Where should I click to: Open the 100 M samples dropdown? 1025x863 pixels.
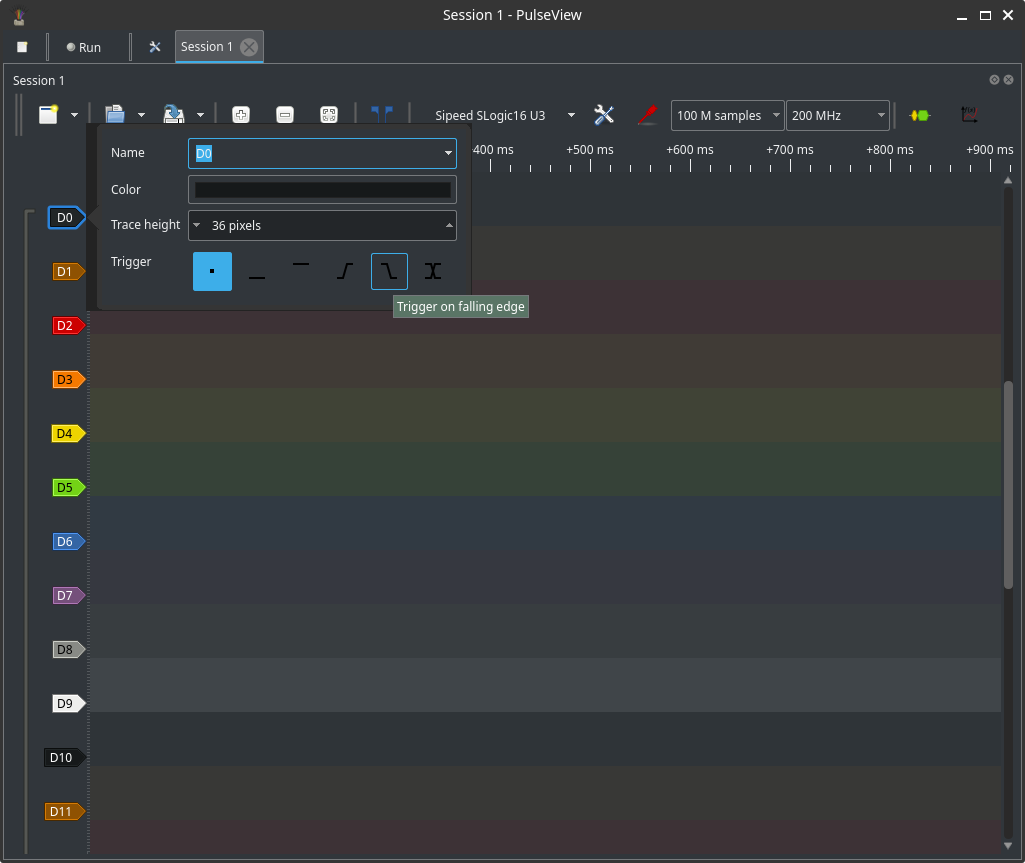click(727, 116)
